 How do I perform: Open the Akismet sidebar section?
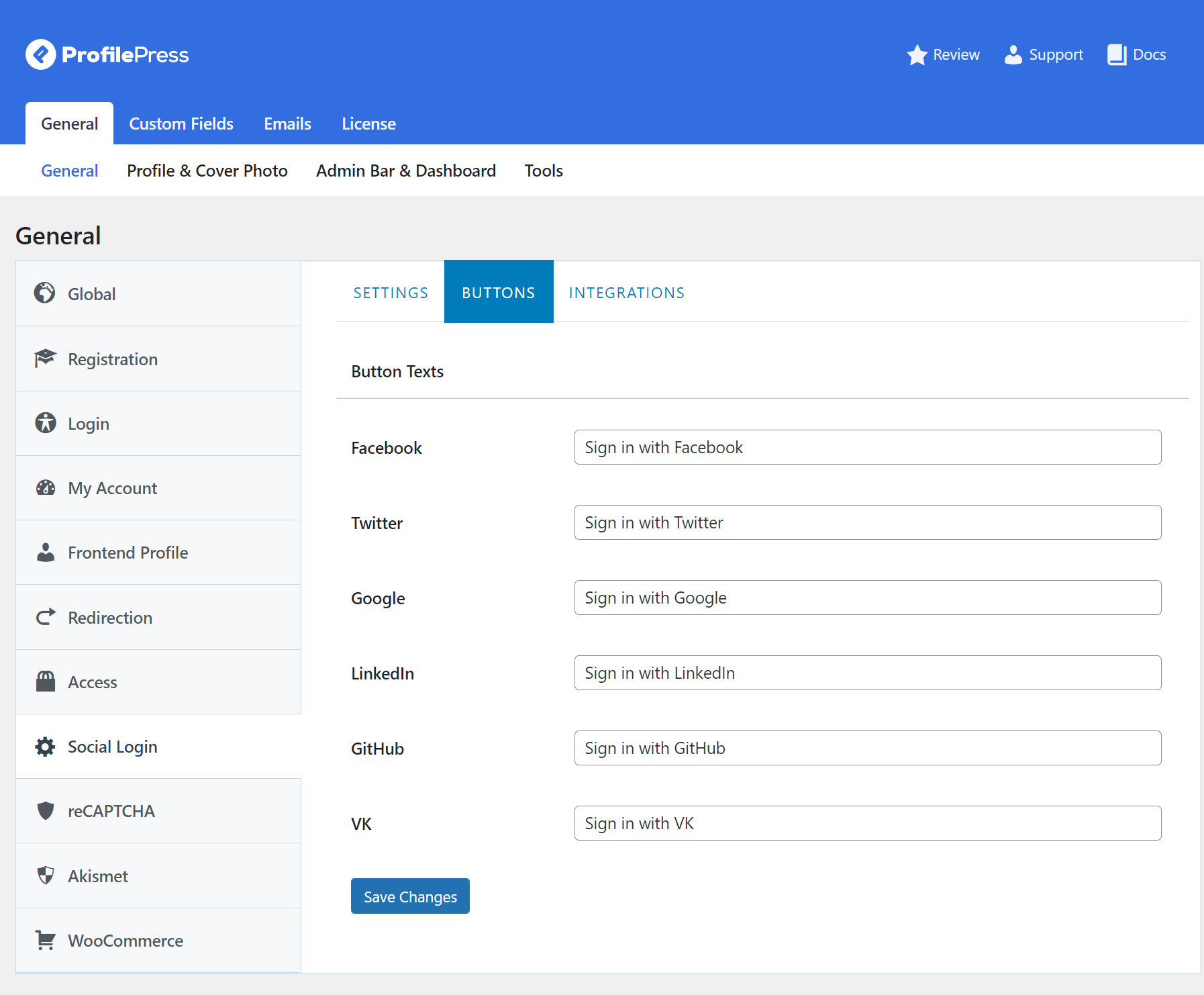(158, 875)
